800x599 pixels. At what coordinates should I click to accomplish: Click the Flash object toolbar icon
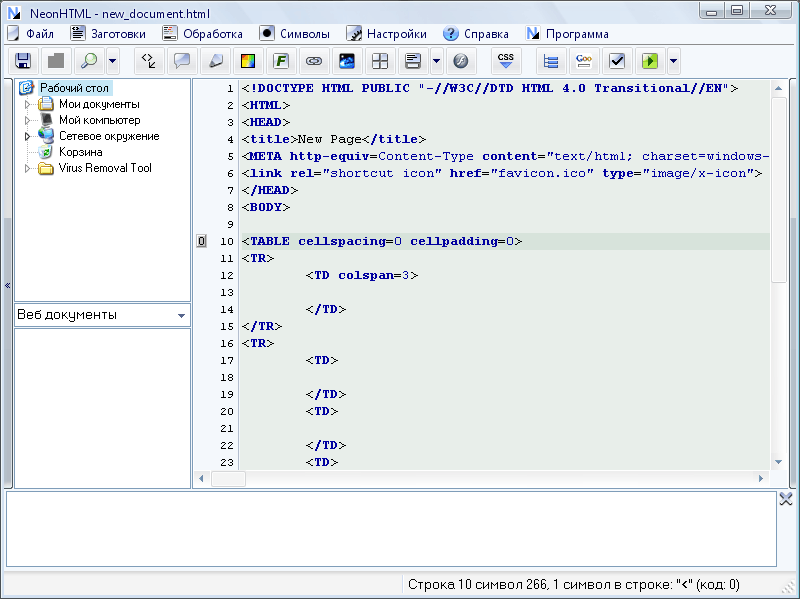(461, 61)
